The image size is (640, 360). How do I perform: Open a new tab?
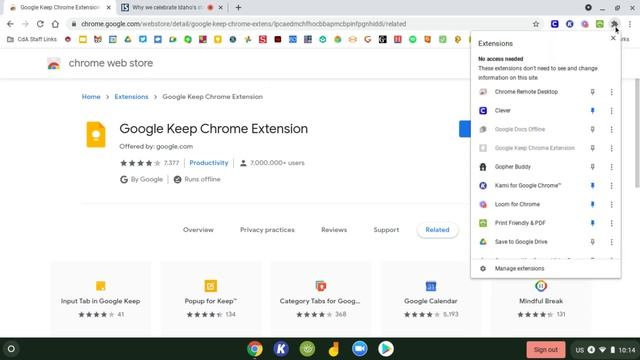pos(238,7)
